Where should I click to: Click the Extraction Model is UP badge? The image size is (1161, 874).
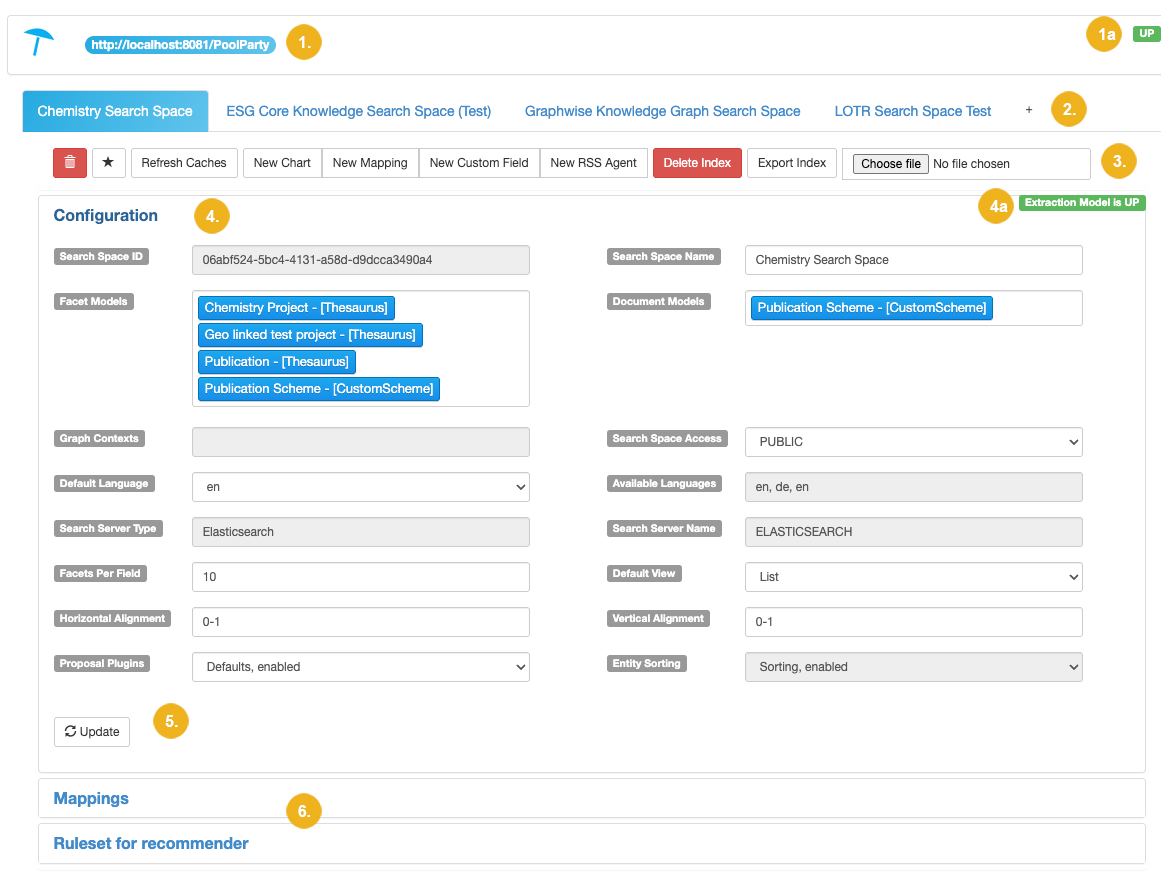coord(1082,203)
